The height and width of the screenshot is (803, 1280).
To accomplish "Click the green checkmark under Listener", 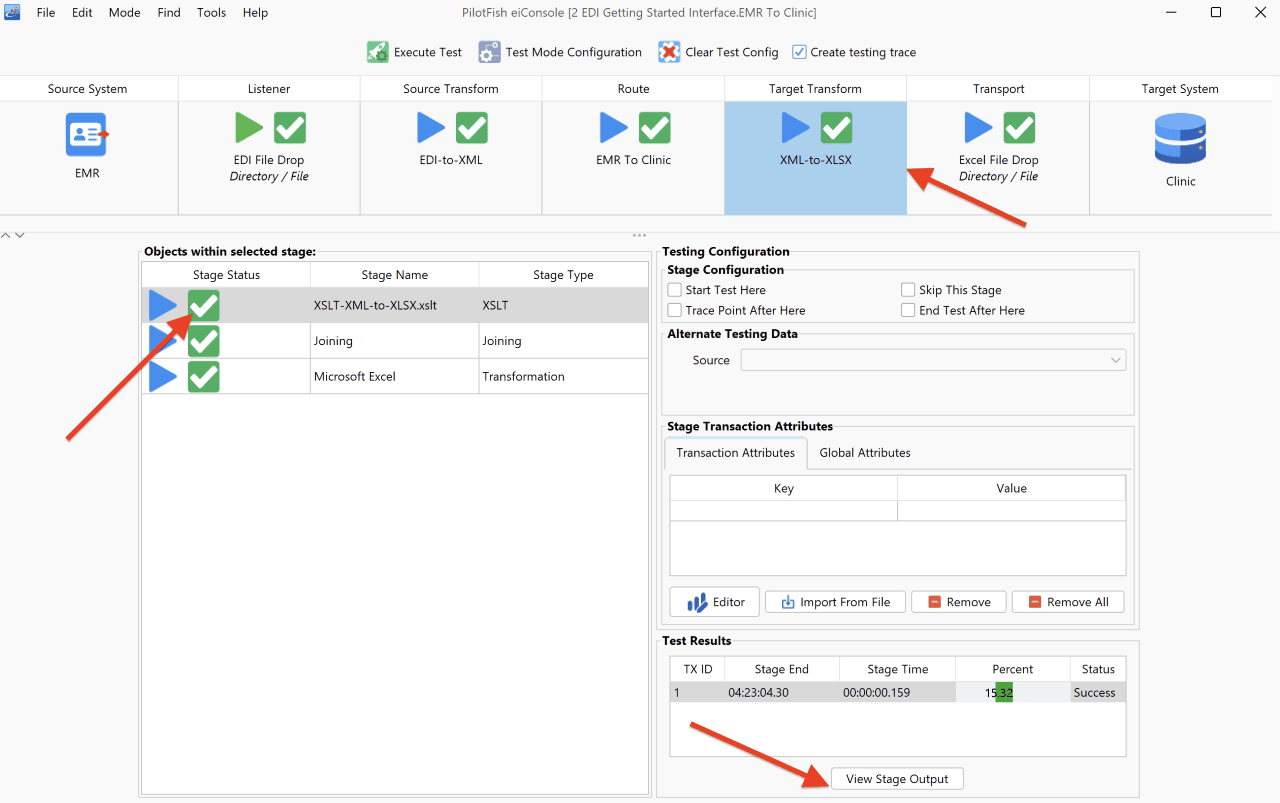I will click(x=290, y=128).
